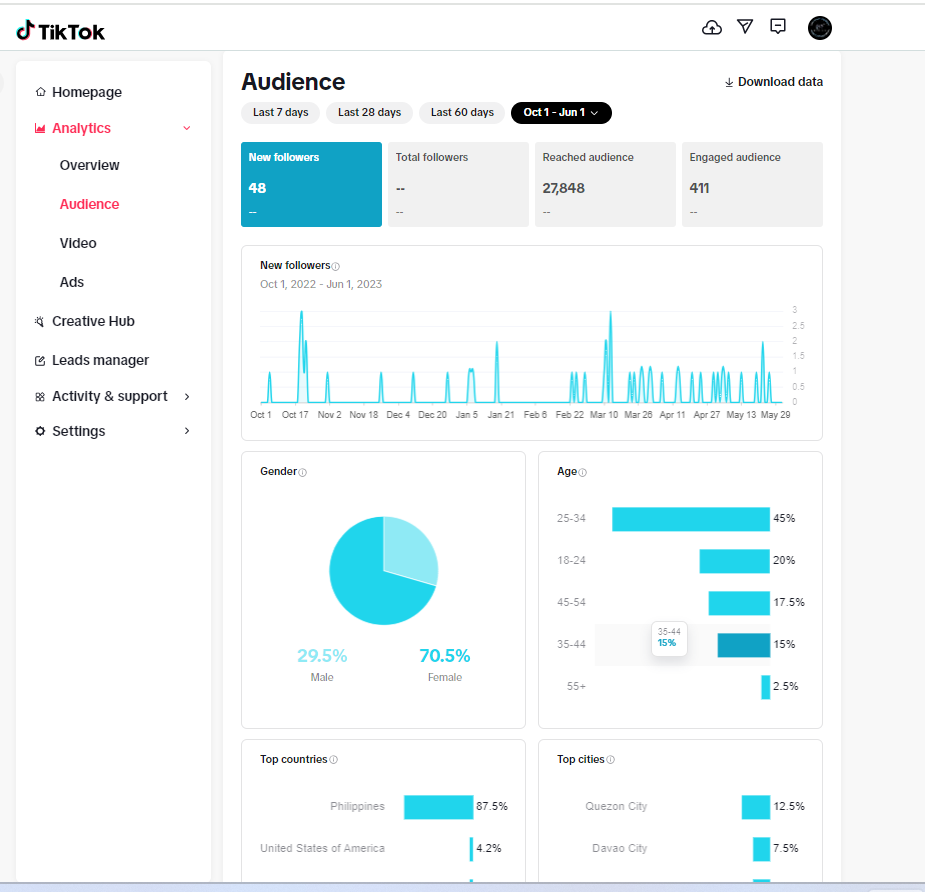
Task: Click the Leads manager edit icon
Action: pyautogui.click(x=40, y=360)
